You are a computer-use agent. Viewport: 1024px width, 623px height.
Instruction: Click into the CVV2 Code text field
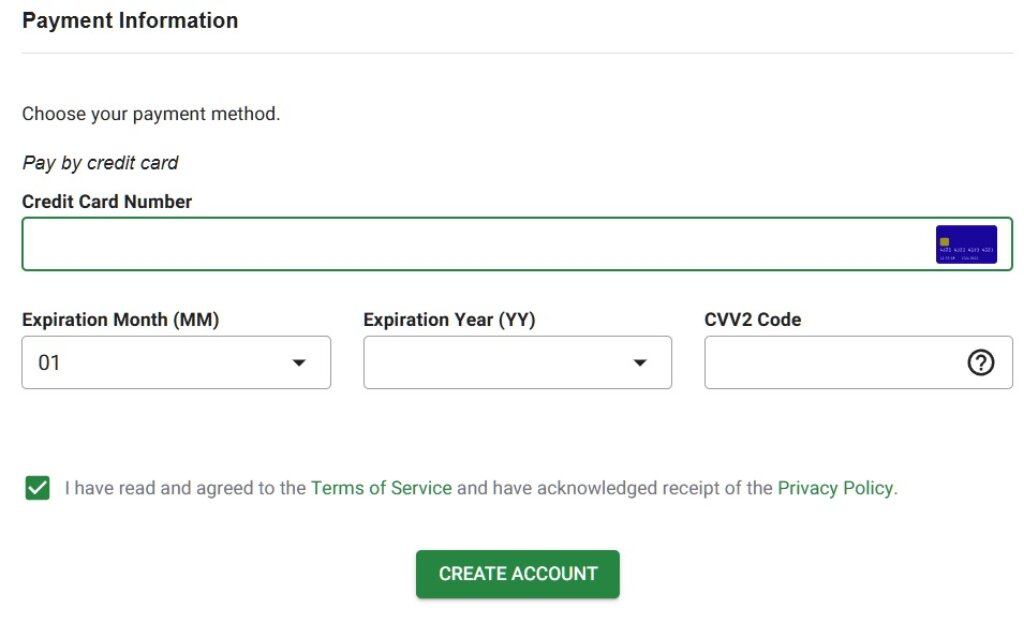coord(830,363)
